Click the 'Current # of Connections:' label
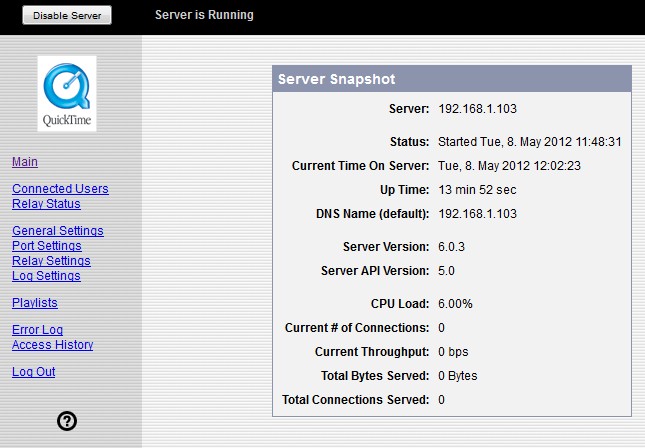This screenshot has height=448, width=645. [357, 327]
